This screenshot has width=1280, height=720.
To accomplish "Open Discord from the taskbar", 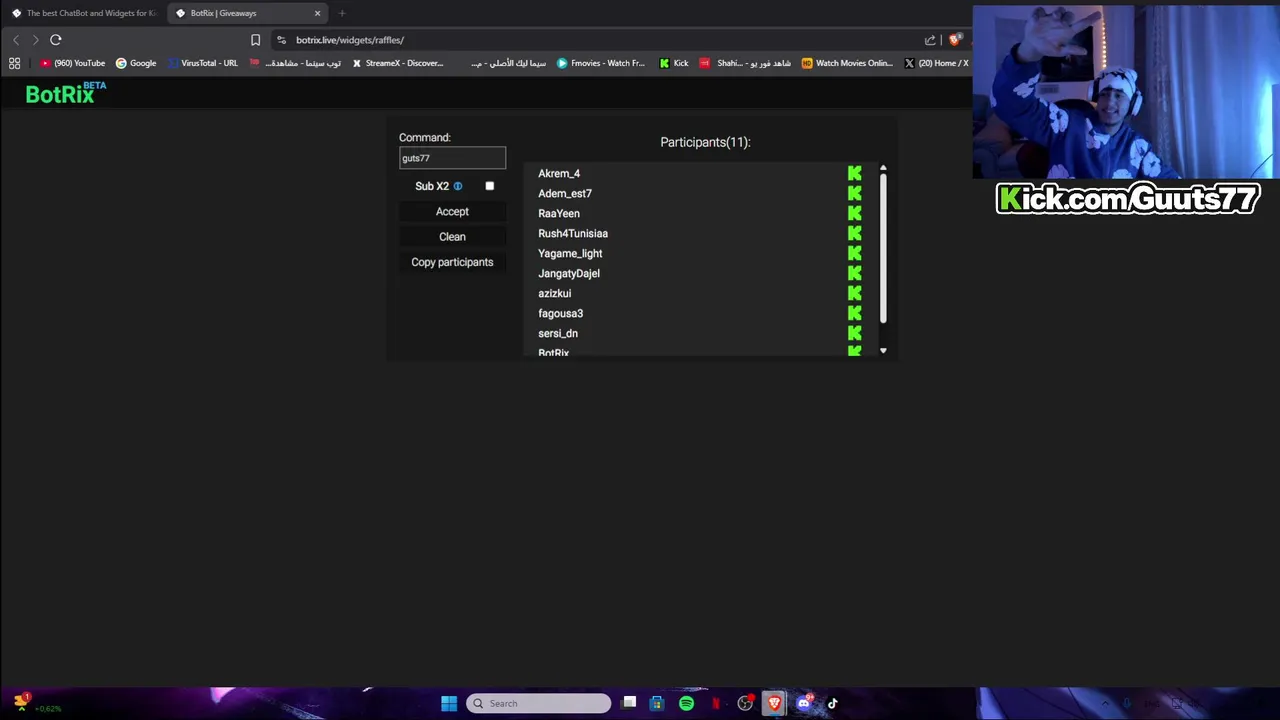I will coord(804,703).
